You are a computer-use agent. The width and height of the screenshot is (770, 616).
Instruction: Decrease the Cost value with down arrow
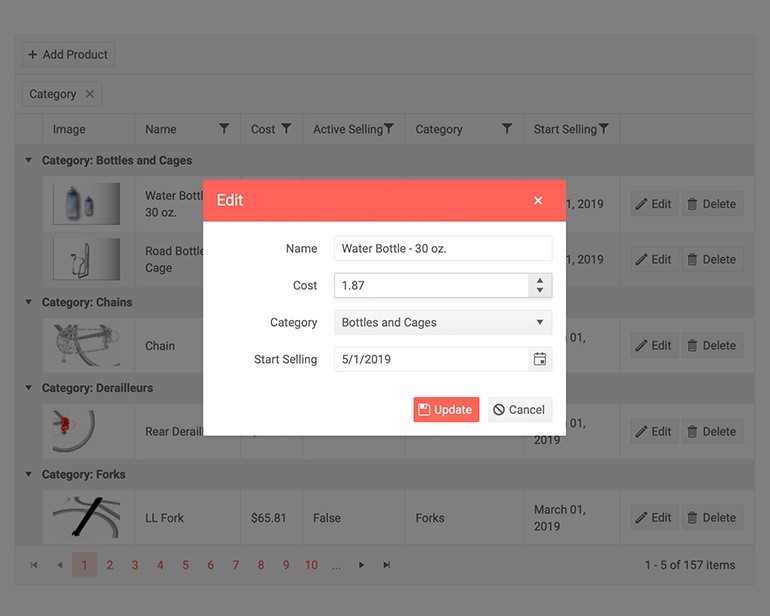coord(540,290)
